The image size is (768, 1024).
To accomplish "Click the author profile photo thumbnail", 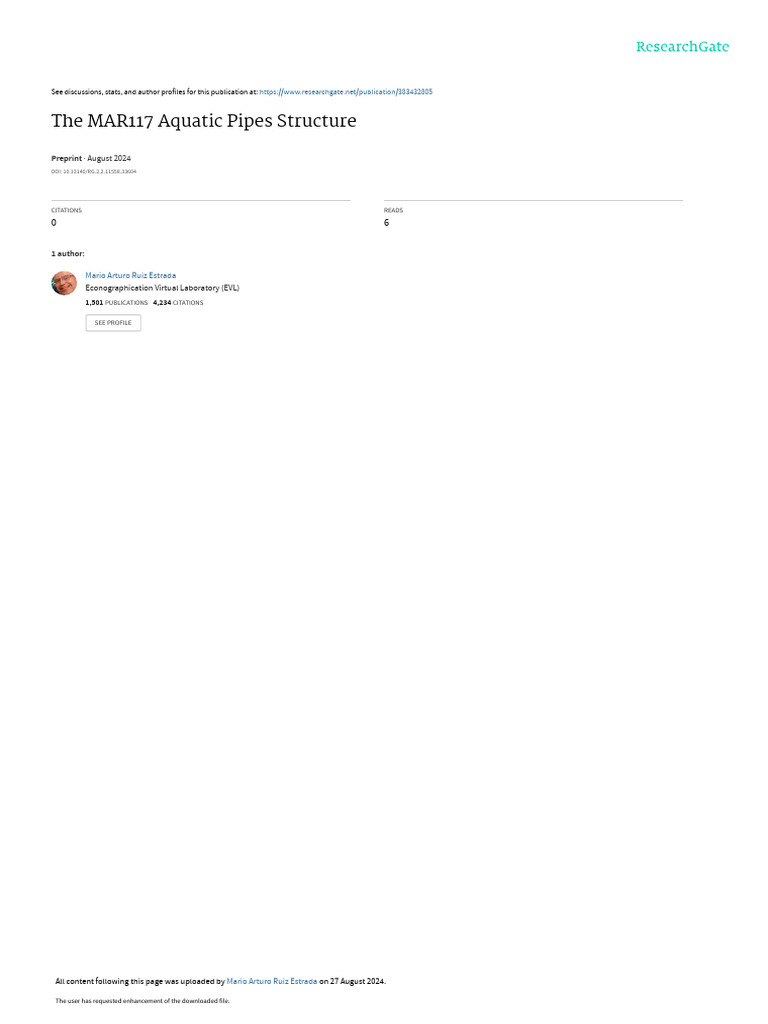I will click(64, 283).
